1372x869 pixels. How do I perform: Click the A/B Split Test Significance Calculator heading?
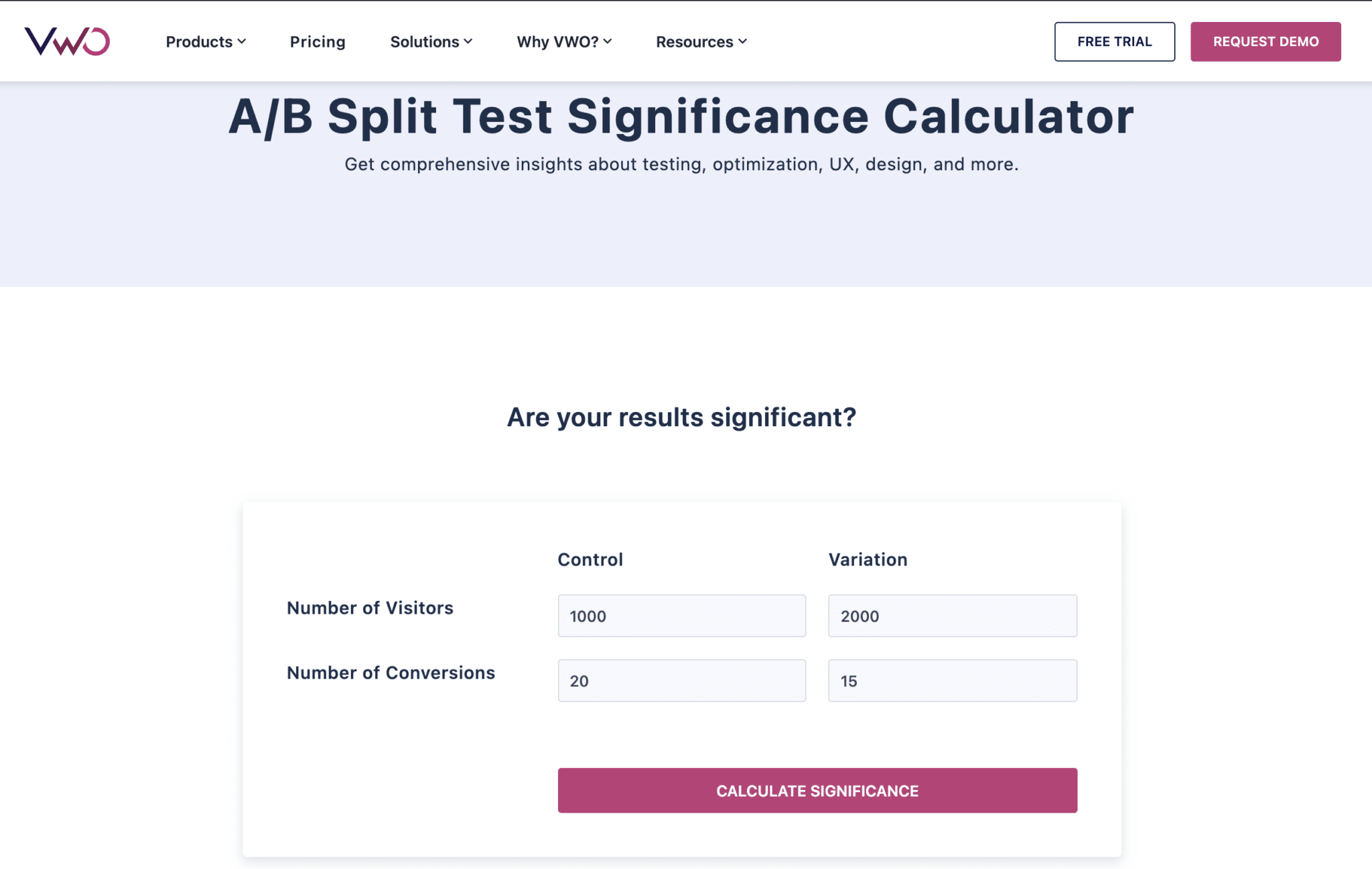681,117
